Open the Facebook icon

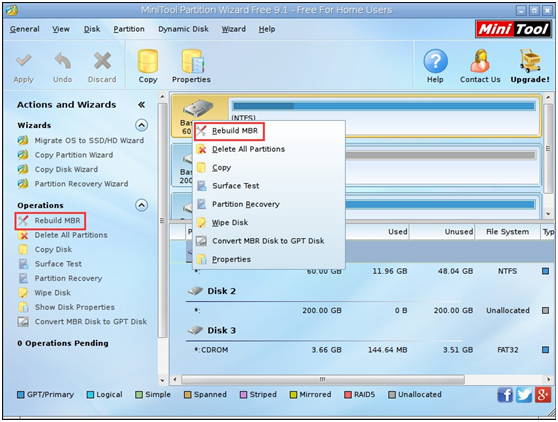(x=505, y=395)
